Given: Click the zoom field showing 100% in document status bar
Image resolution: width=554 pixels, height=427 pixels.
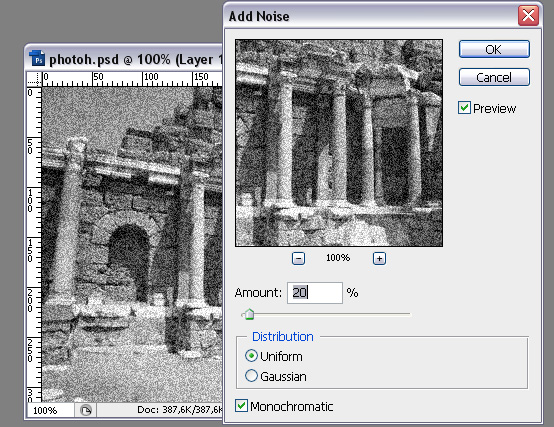Looking at the screenshot, I should click(51, 410).
